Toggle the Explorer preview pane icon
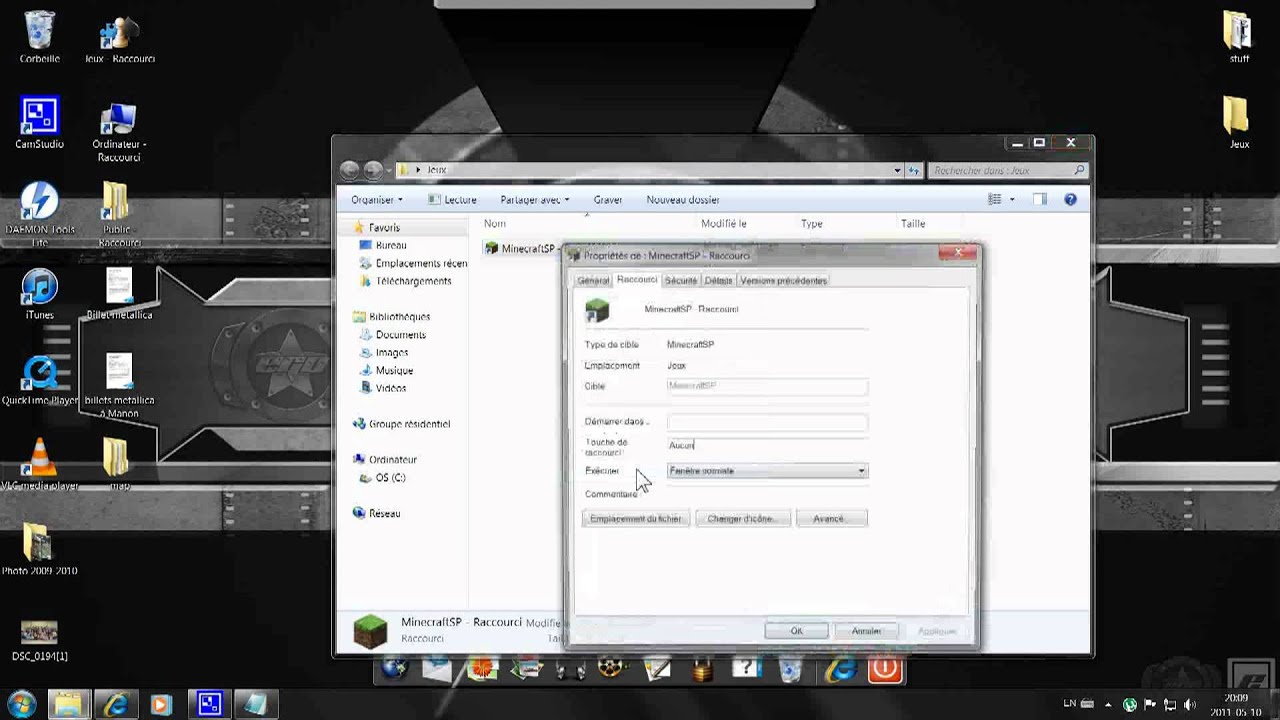This screenshot has width=1280, height=720. click(x=1039, y=199)
